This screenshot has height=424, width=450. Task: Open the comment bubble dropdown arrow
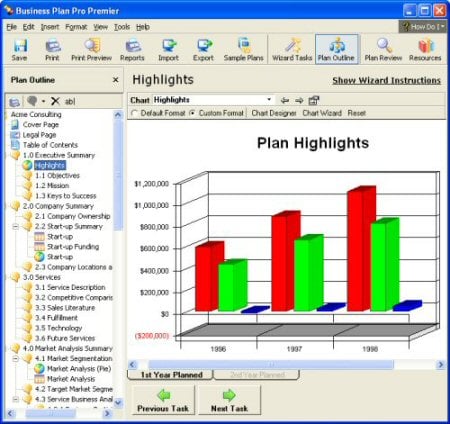pos(43,101)
